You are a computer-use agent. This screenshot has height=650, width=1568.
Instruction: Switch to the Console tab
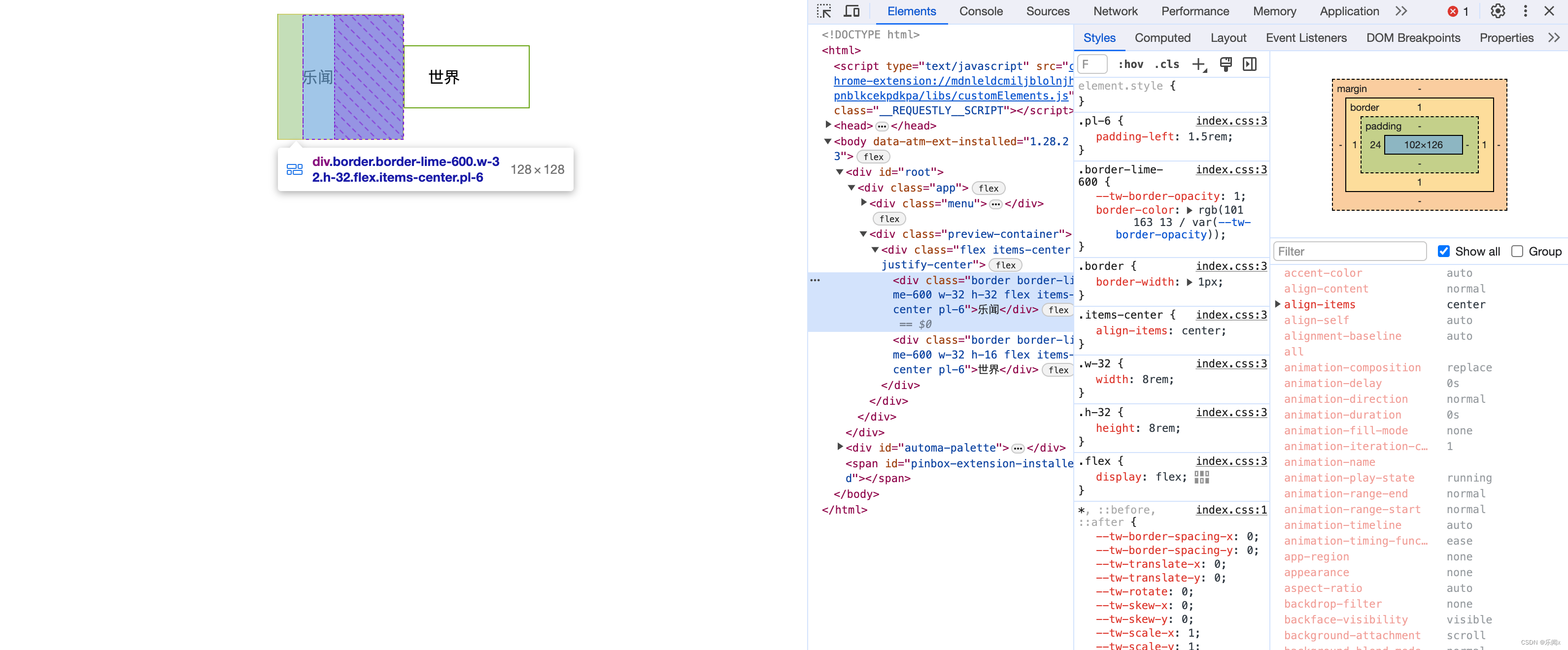point(980,11)
